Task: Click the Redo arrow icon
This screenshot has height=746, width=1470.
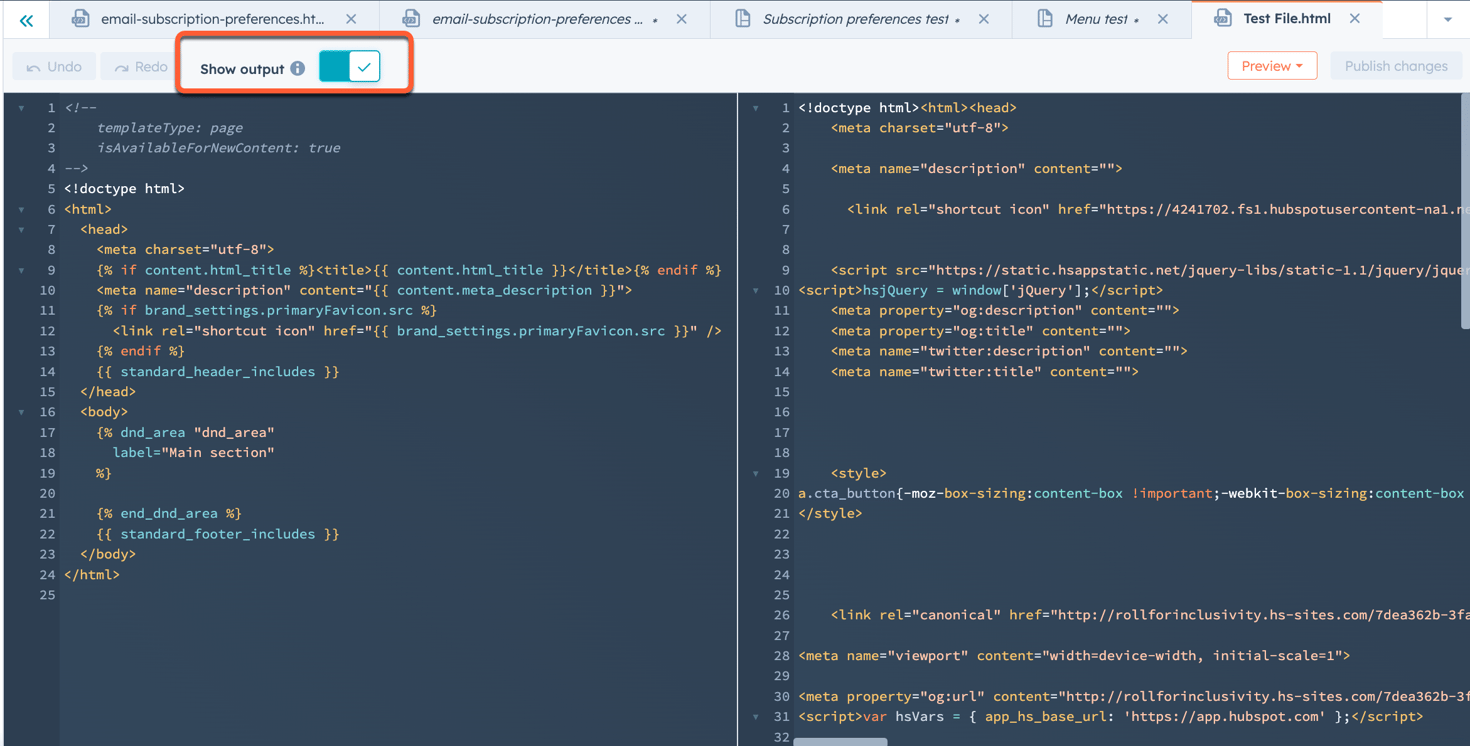Action: click(122, 66)
